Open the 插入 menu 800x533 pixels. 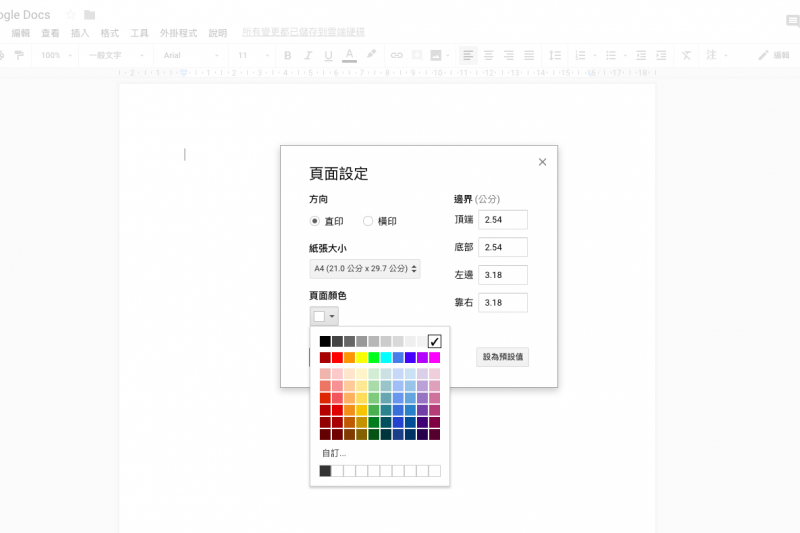point(80,33)
